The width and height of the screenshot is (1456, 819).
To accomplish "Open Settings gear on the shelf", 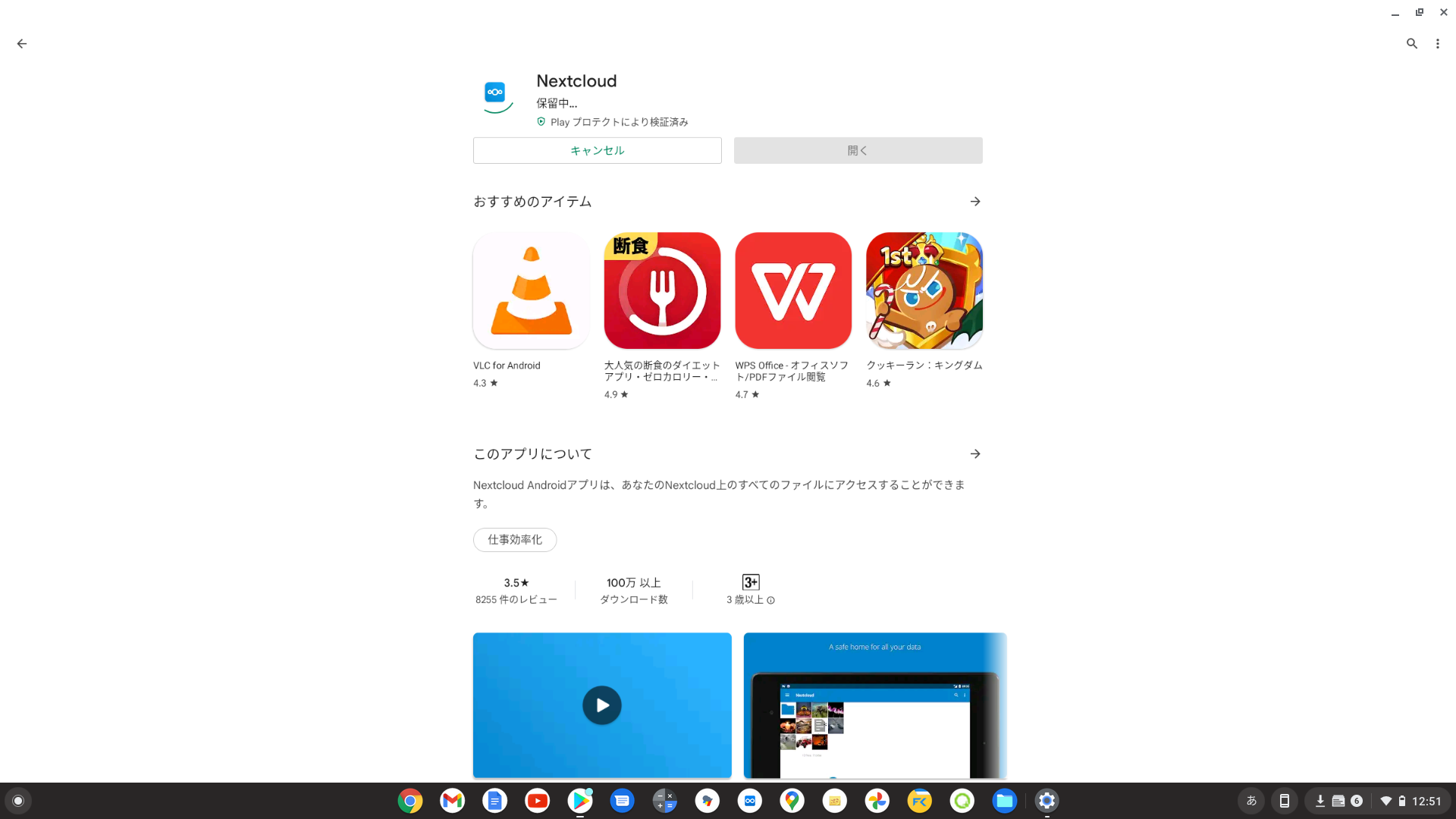I will (1047, 801).
